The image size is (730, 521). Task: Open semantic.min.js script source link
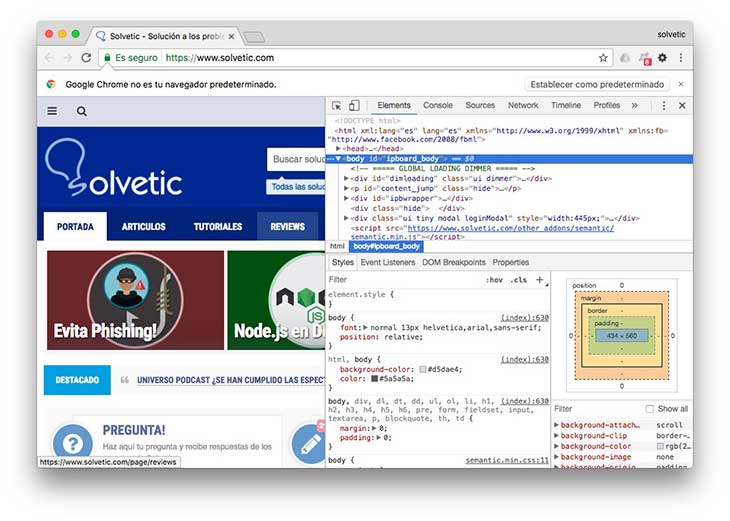[482, 232]
